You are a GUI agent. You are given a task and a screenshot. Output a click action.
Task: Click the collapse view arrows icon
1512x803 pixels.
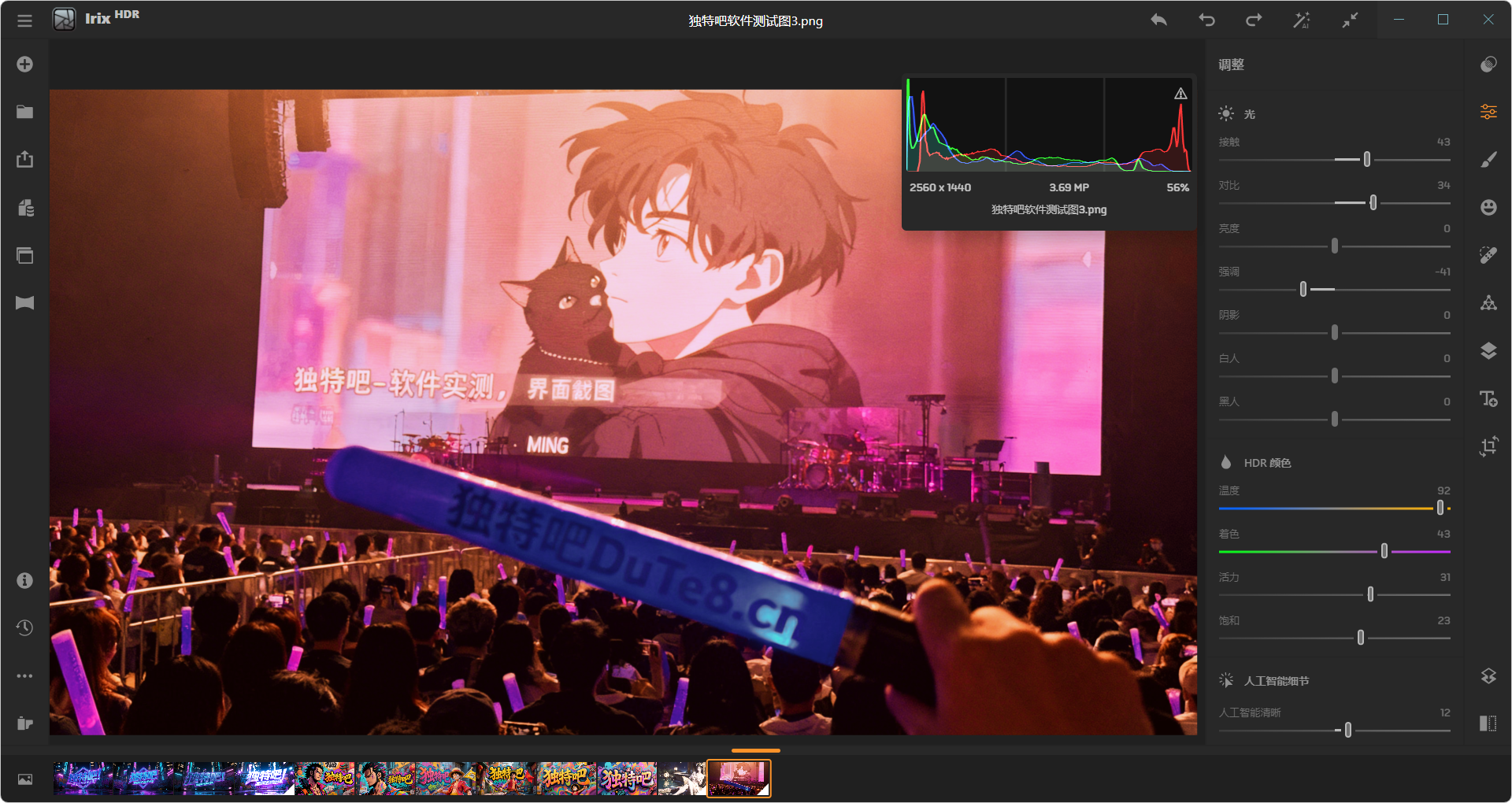[x=1350, y=20]
